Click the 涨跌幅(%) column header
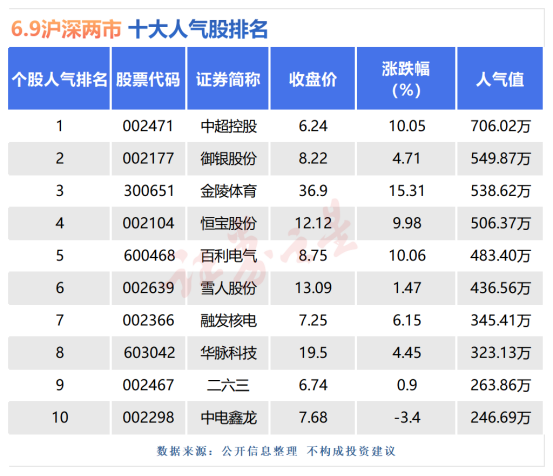Viewport: 553px width, 476px height. (x=406, y=78)
